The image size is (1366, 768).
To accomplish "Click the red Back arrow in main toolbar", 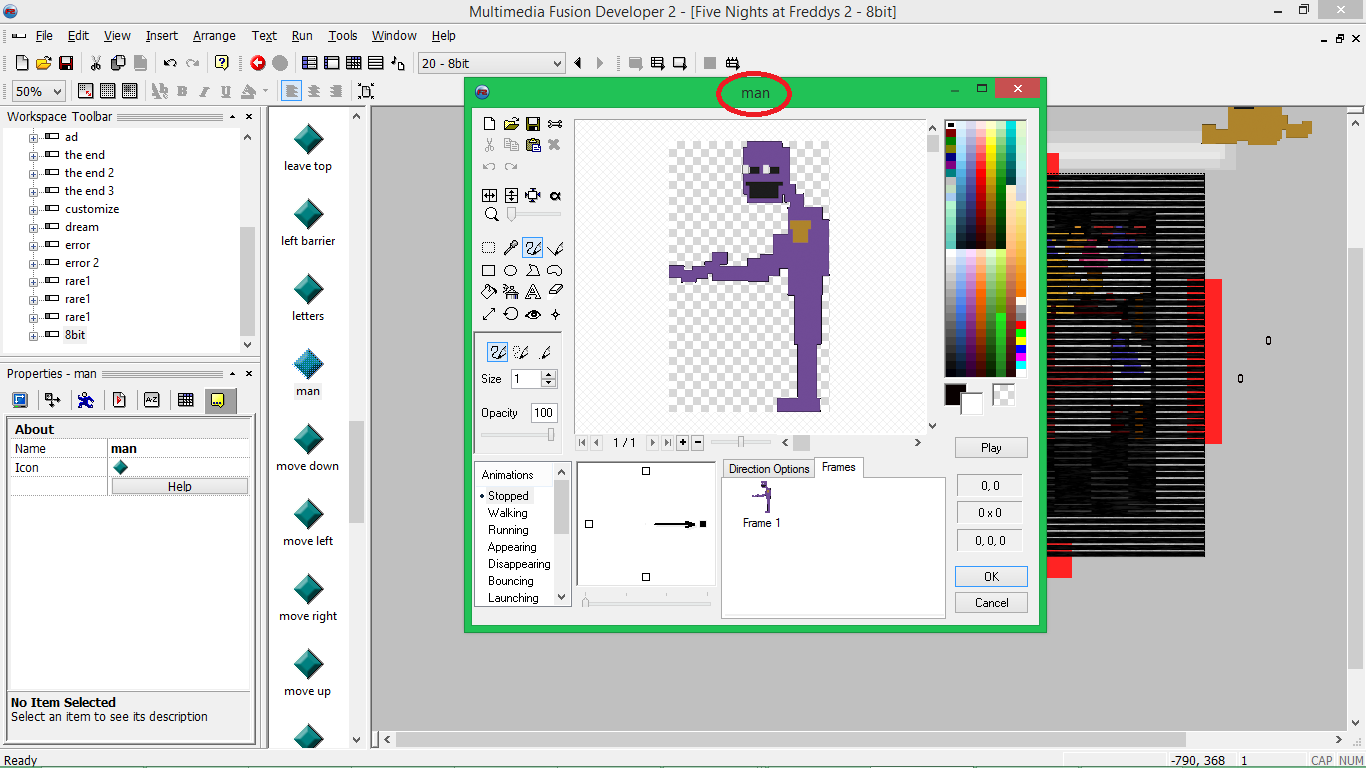I will click(x=258, y=63).
